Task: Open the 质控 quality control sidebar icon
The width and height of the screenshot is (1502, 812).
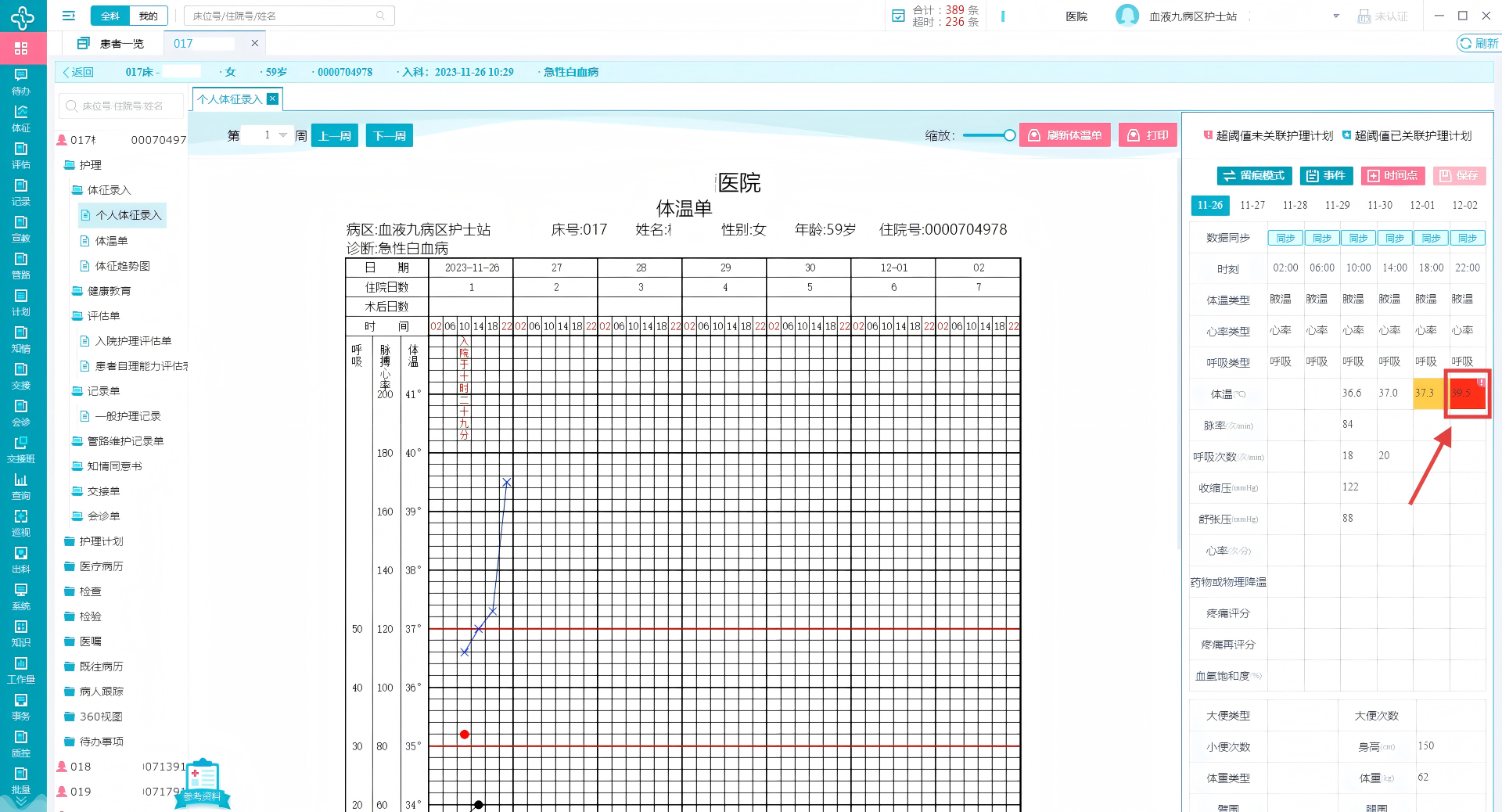Action: 21,742
